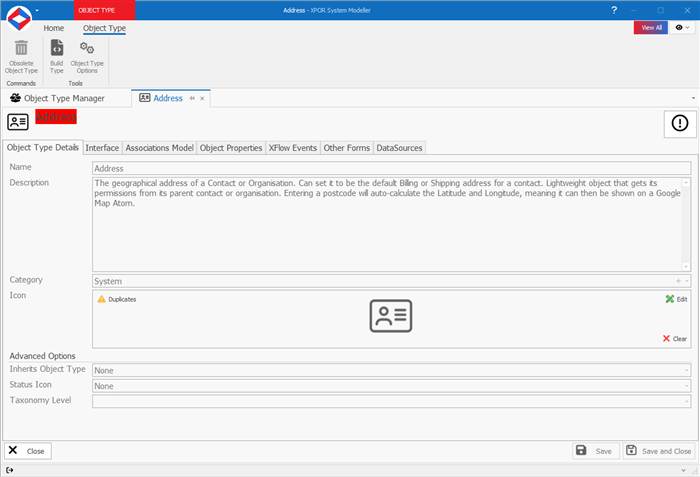Click the logout icon in status bar
The height and width of the screenshot is (477, 700).
(x=10, y=470)
